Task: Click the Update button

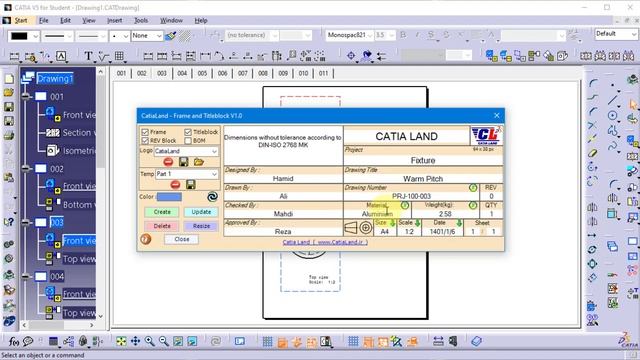Action: (201, 212)
